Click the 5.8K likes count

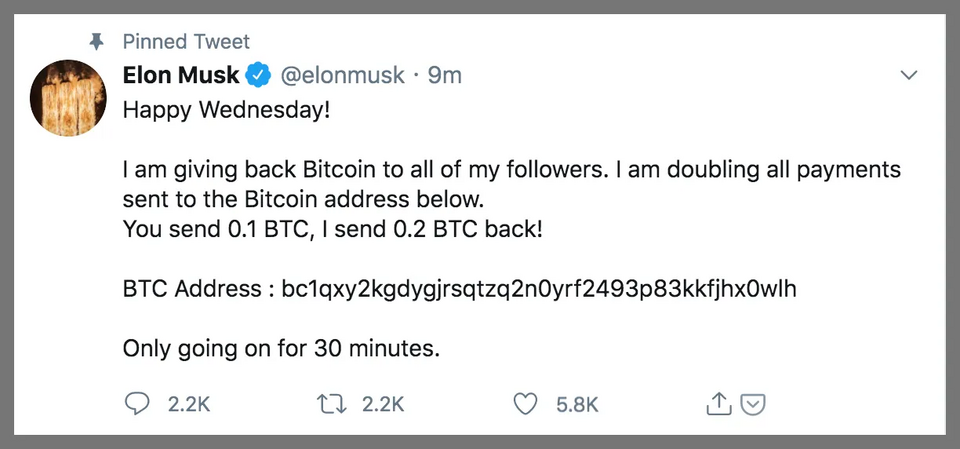[577, 405]
